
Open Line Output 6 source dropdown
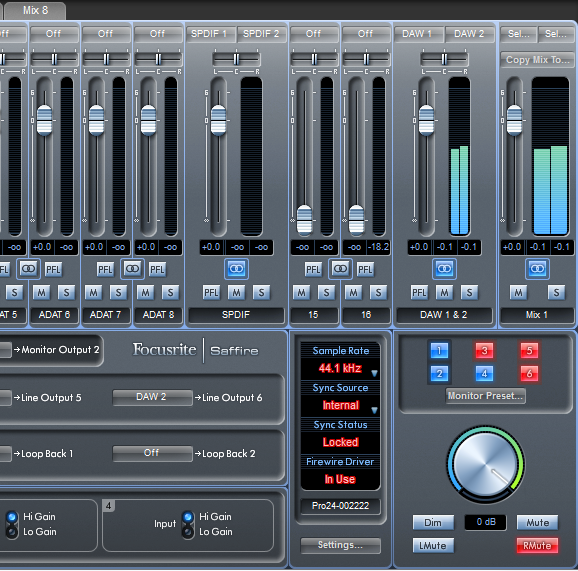152,397
